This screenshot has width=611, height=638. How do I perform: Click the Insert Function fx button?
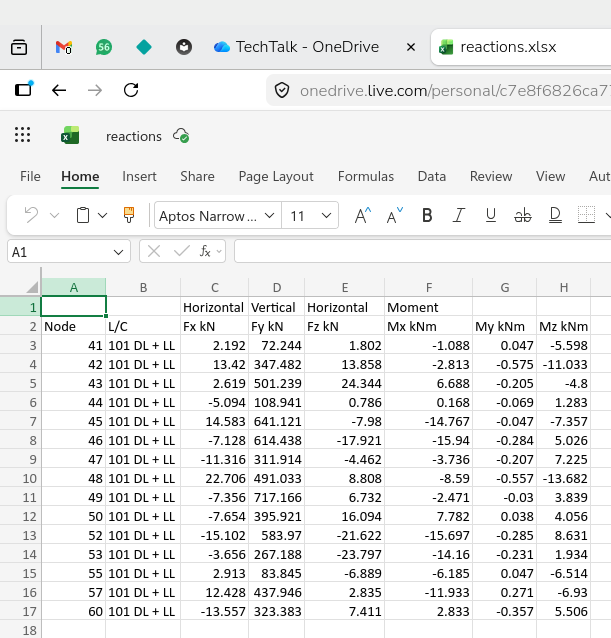205,251
